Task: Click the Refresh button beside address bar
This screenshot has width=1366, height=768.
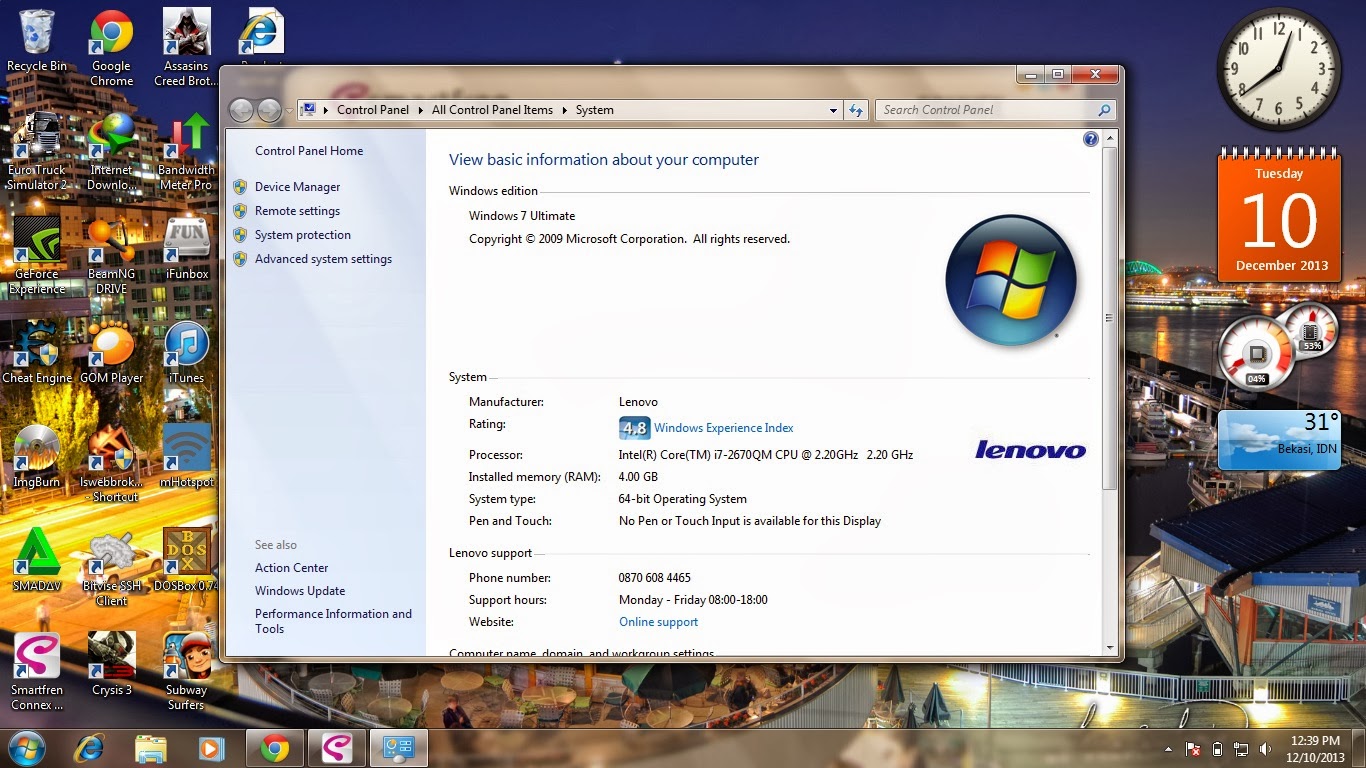Action: (856, 110)
